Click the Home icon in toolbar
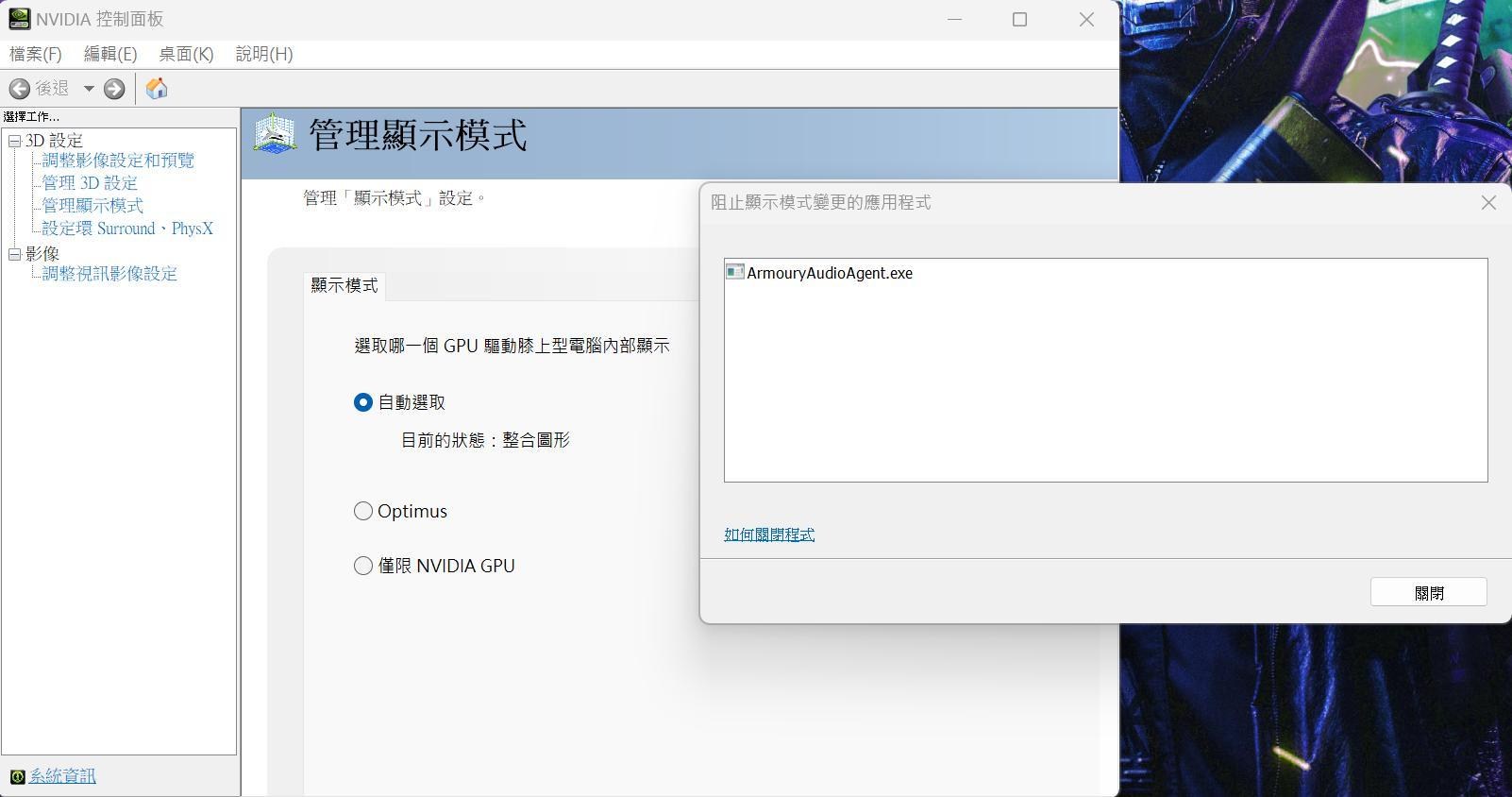 [x=157, y=89]
